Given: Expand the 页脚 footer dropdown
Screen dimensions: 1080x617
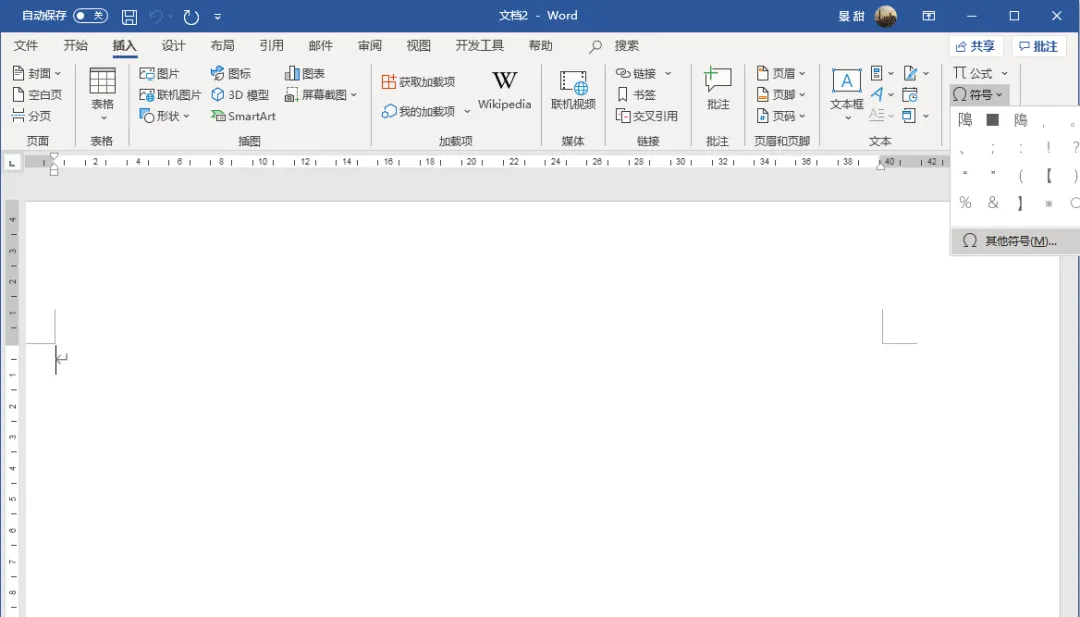Looking at the screenshot, I should (802, 94).
